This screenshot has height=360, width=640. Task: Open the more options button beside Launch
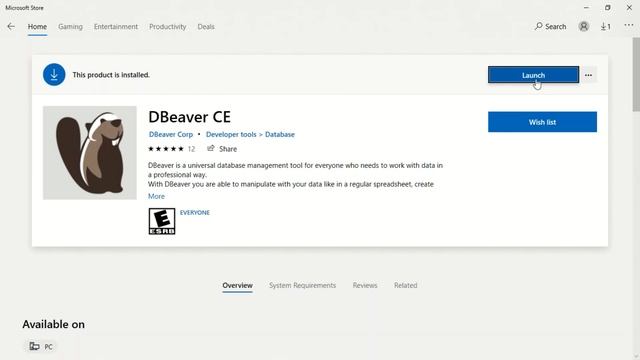coord(588,75)
